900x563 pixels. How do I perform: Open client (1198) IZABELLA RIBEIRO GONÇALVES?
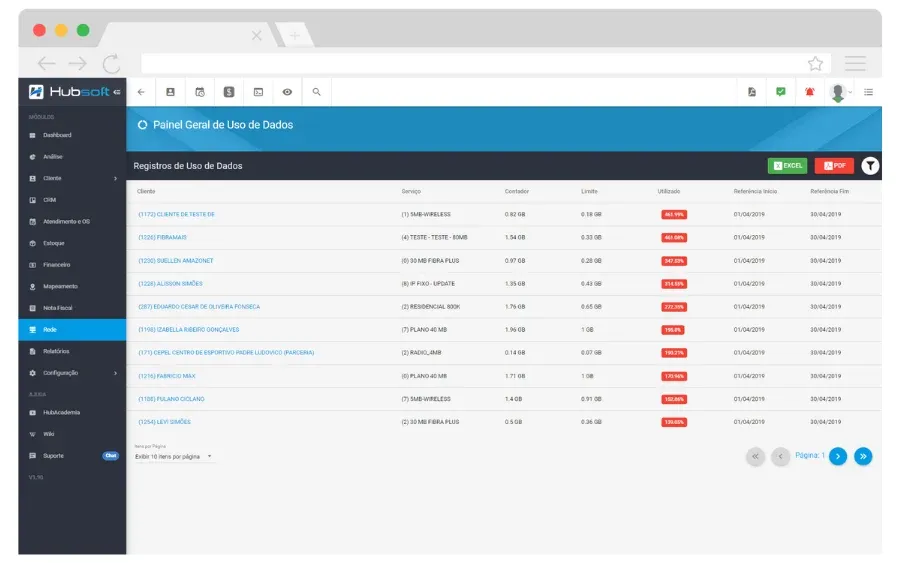click(x=189, y=330)
